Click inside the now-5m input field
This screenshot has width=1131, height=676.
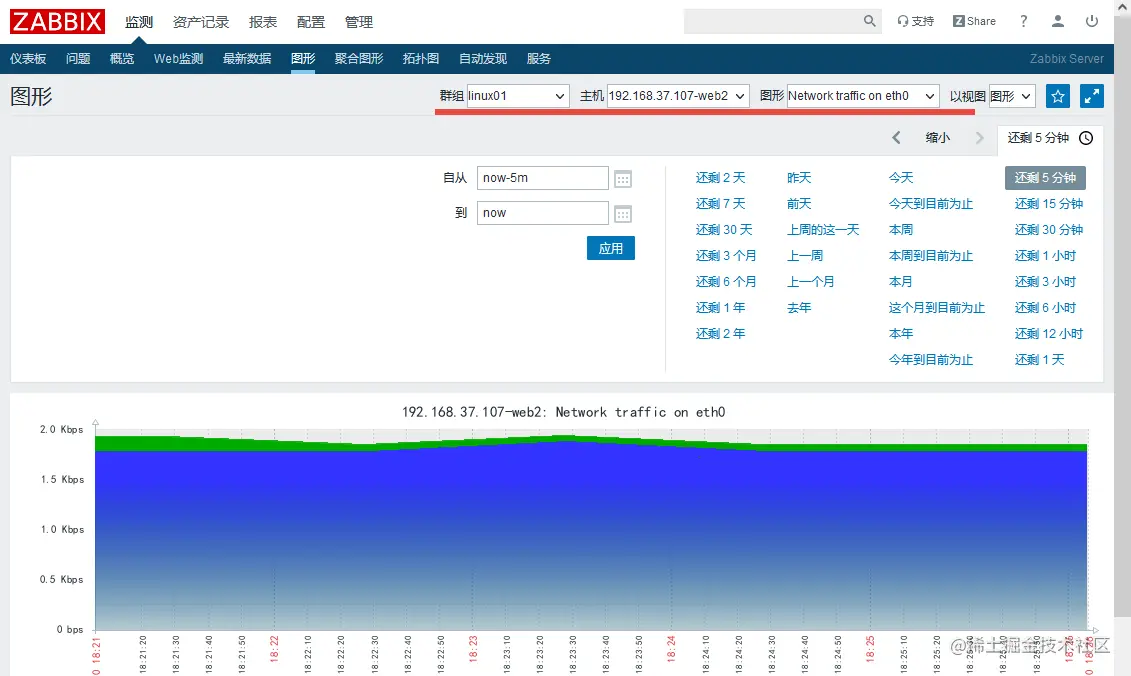(543, 177)
